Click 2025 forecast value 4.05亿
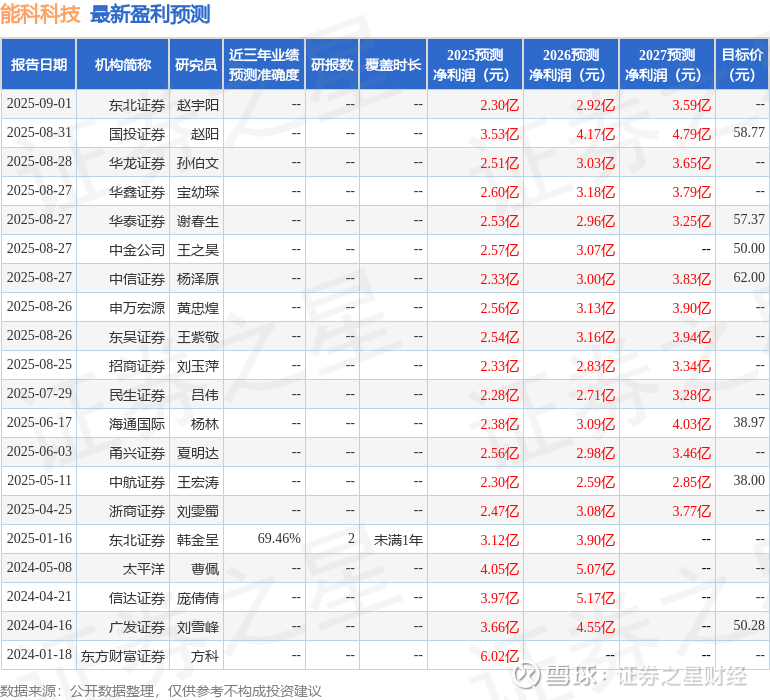 tap(499, 569)
